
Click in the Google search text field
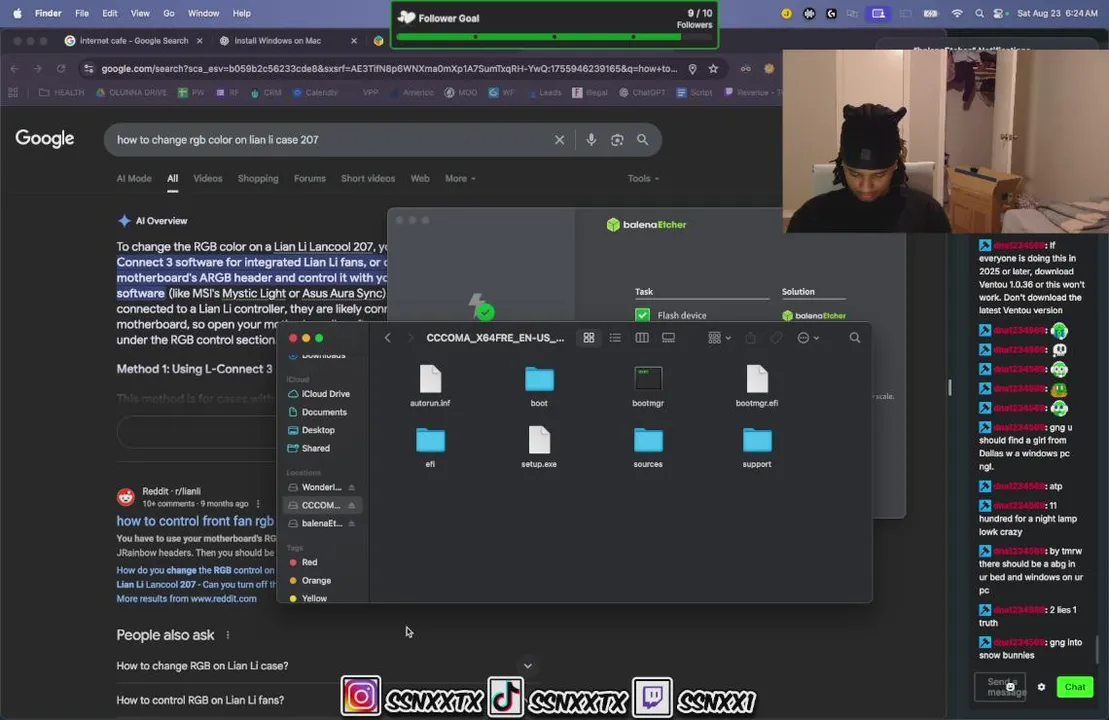tap(332, 140)
